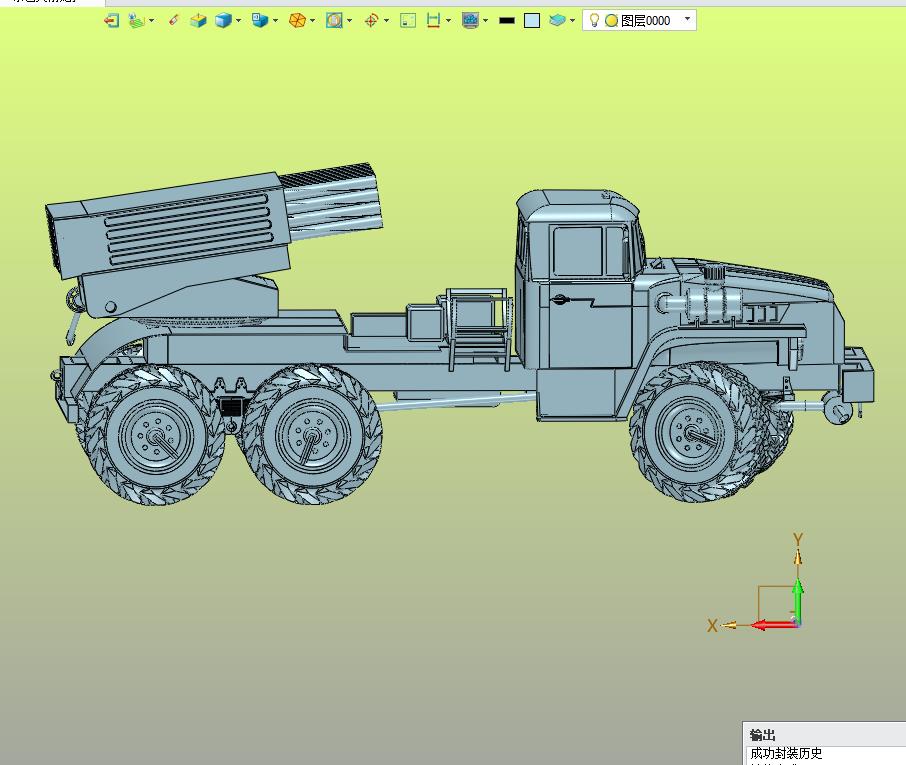Click the section view icon
Screen dimensions: 906x765
click(x=334, y=21)
